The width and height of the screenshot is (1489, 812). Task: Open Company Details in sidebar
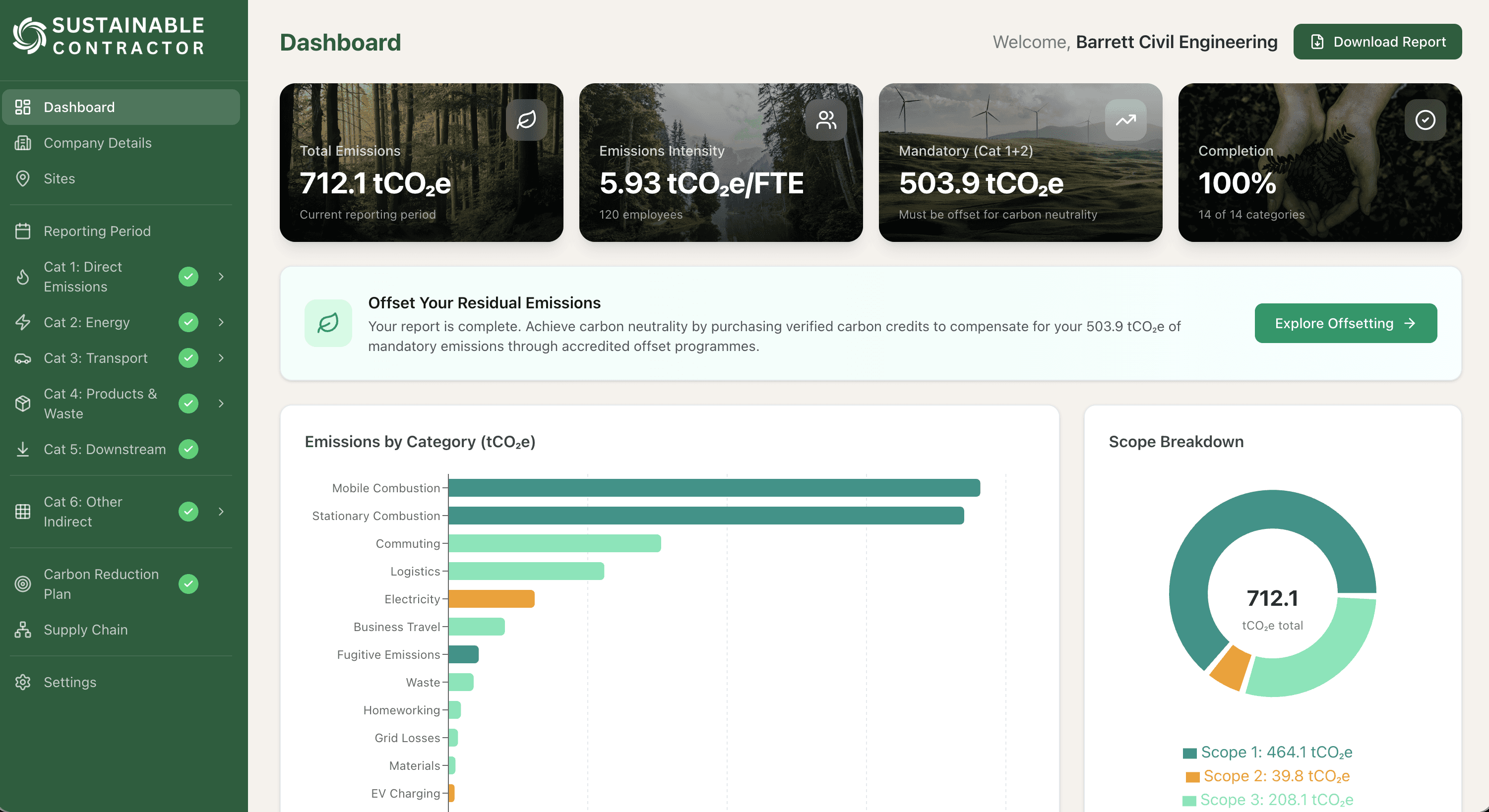(97, 143)
